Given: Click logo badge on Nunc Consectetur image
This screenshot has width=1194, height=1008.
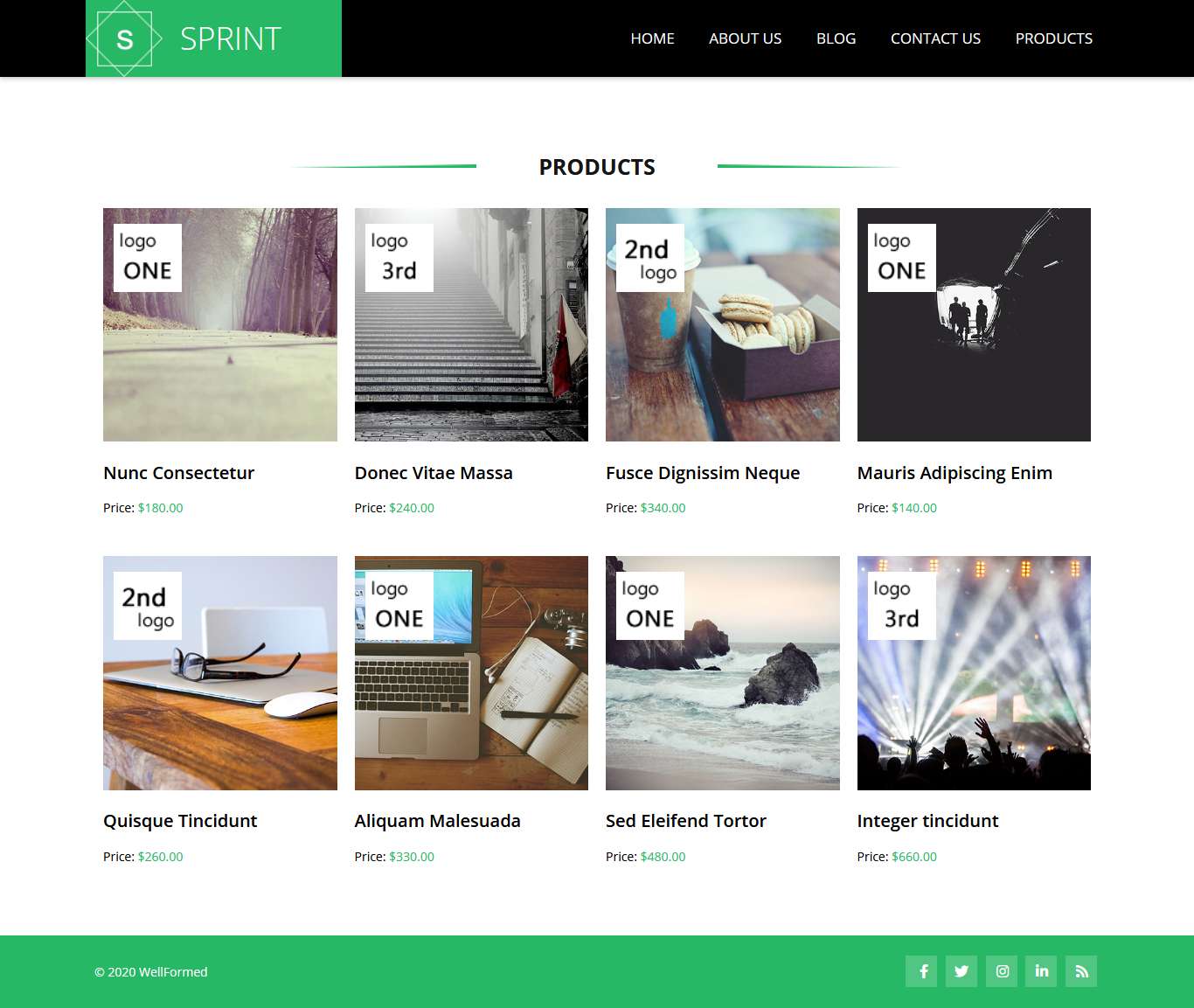Looking at the screenshot, I should (x=148, y=258).
